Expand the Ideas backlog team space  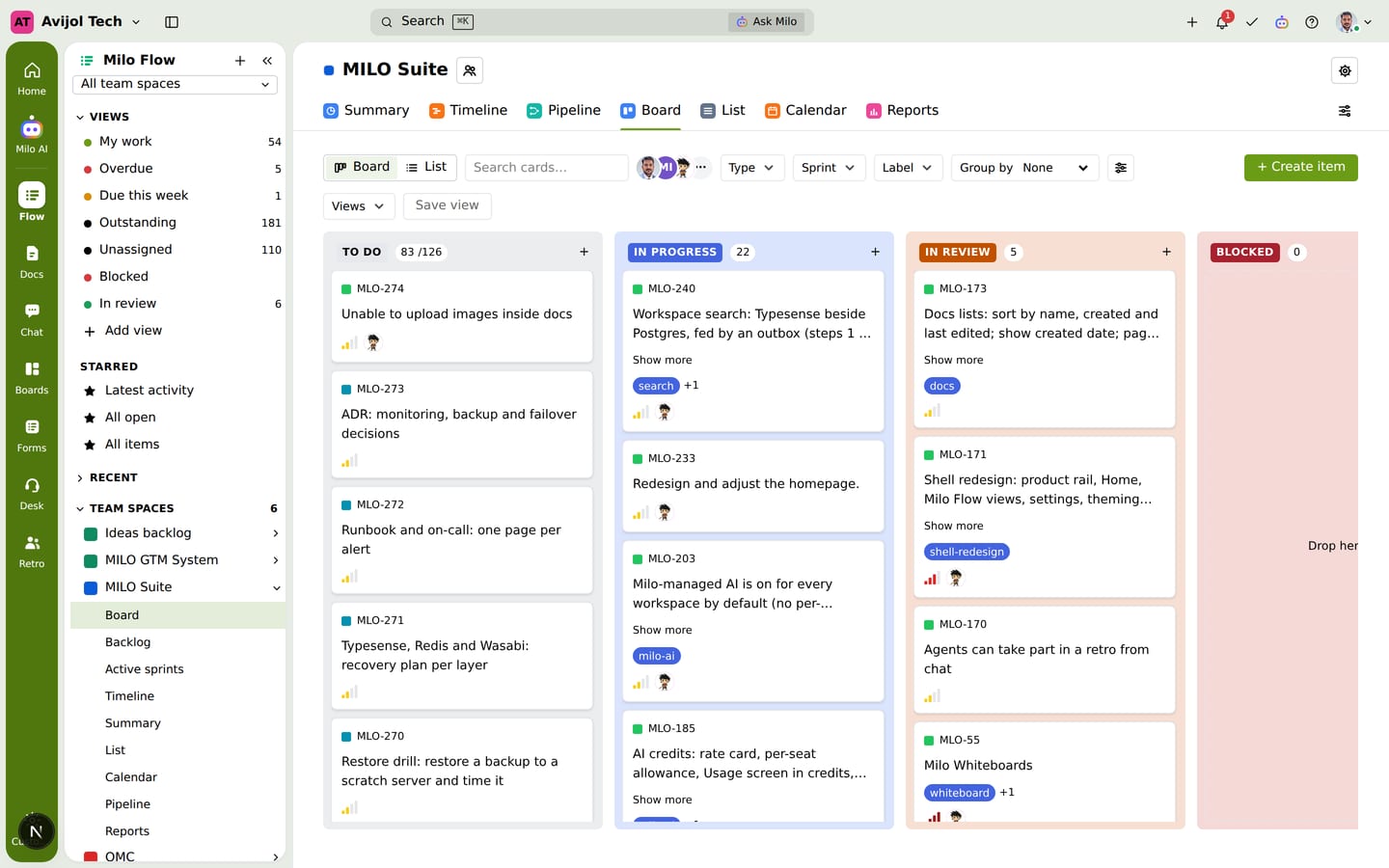(276, 533)
